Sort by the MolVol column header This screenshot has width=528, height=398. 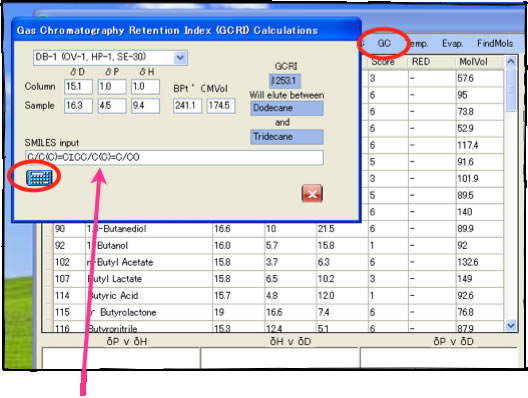(480, 62)
